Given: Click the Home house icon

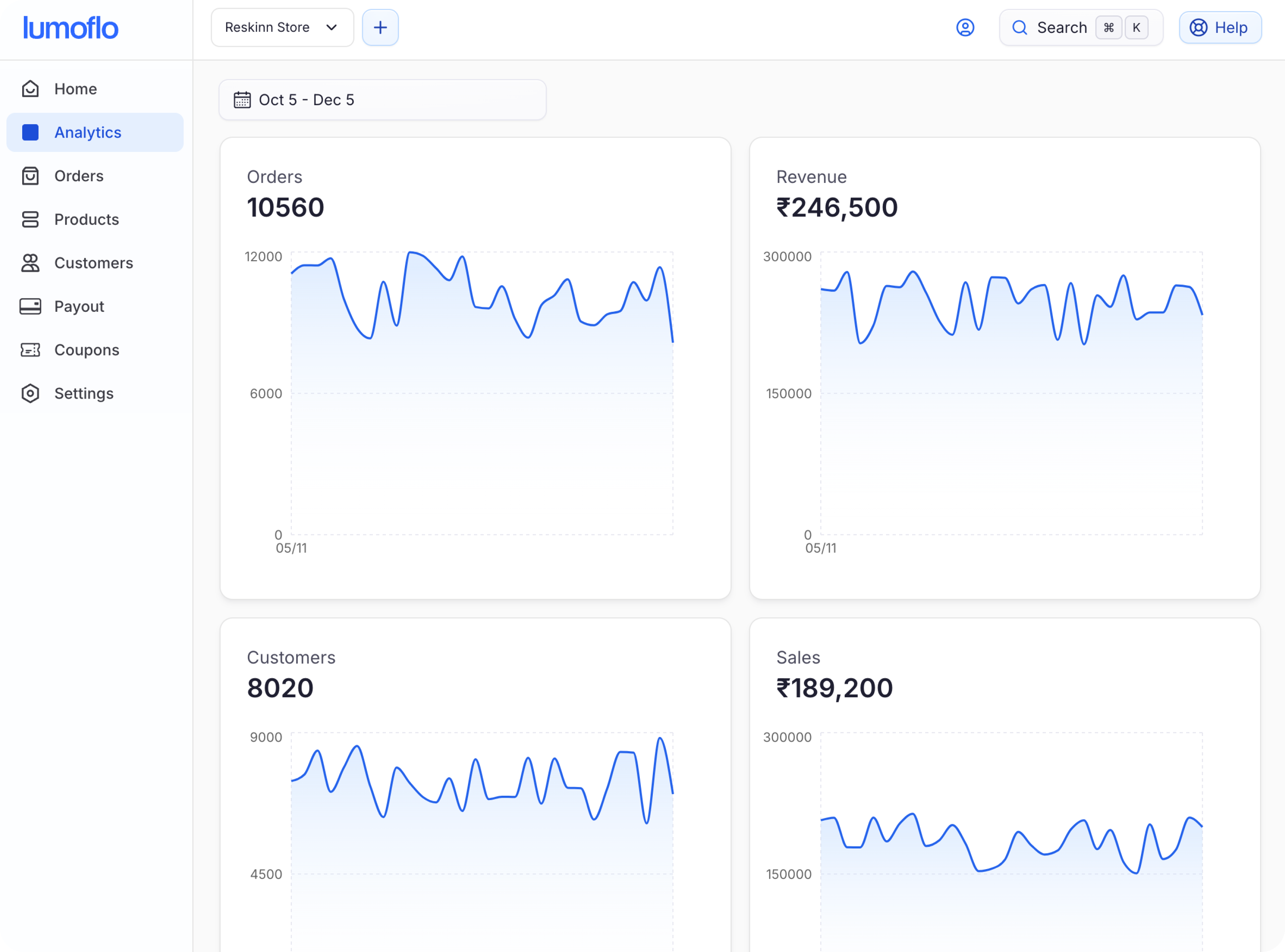Looking at the screenshot, I should coord(30,89).
